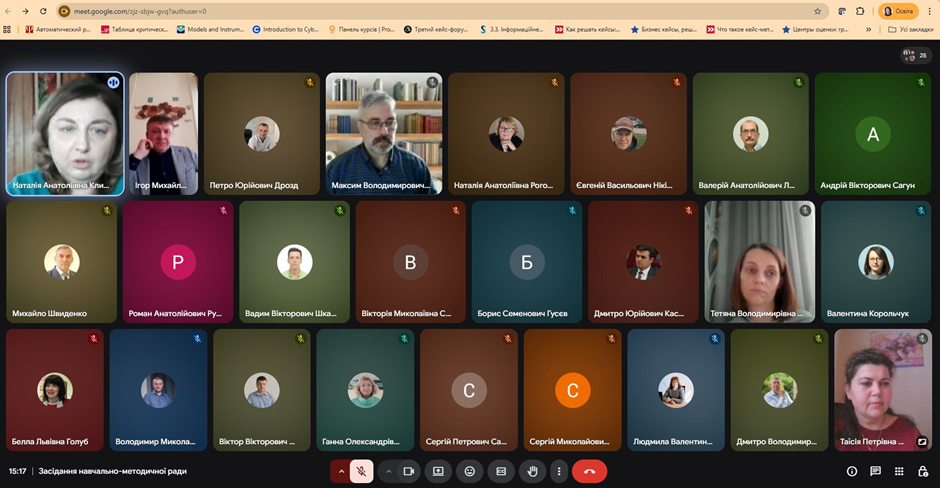Click the red Leave call button

click(x=589, y=472)
